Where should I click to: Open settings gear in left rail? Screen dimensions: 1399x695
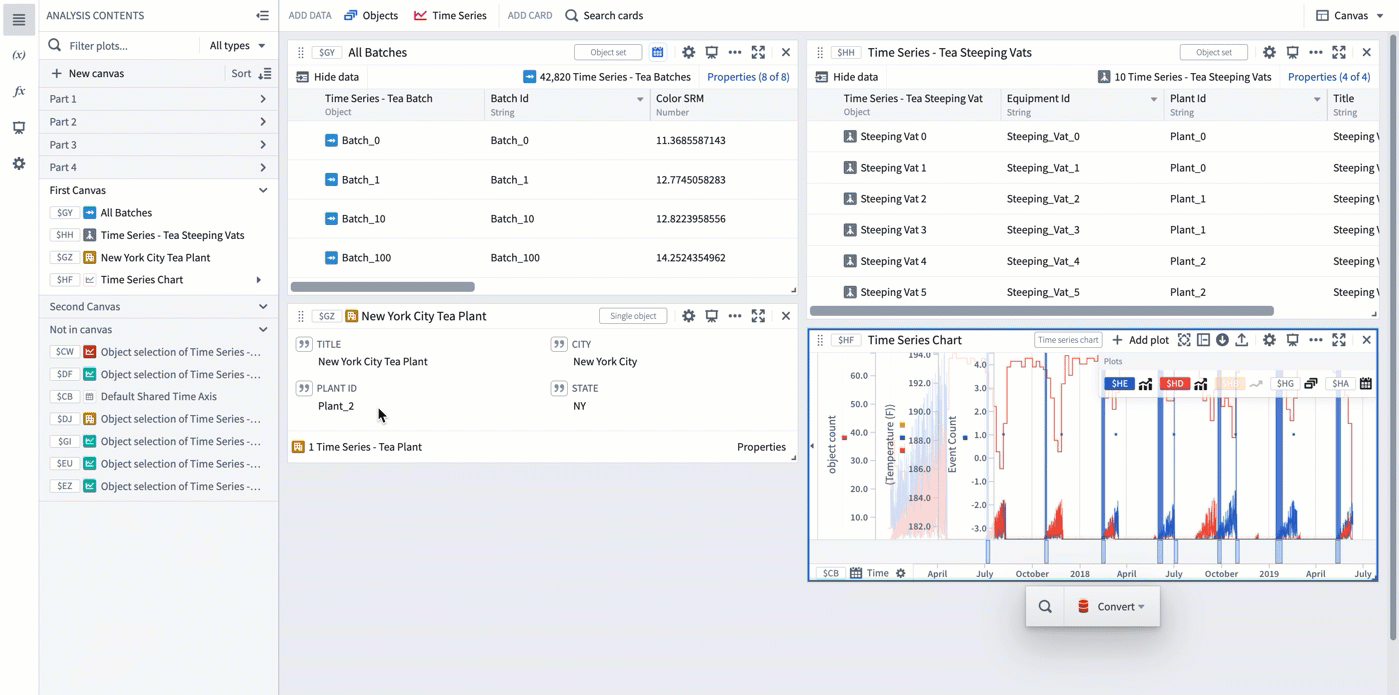click(19, 163)
